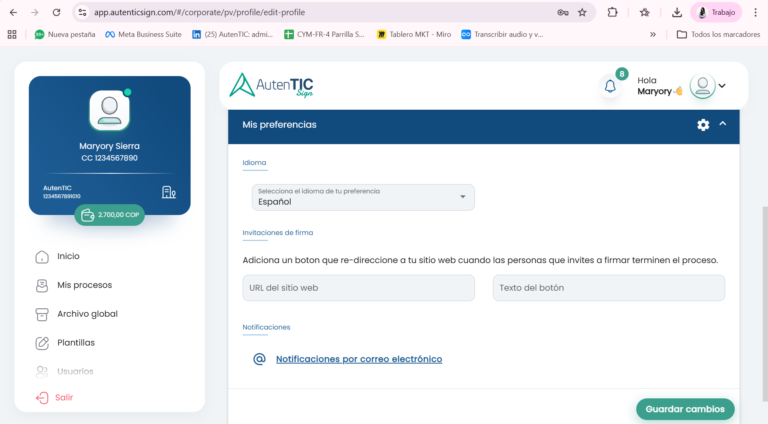The height and width of the screenshot is (424, 768).
Task: Click the URL del sitio web field
Action: point(358,288)
